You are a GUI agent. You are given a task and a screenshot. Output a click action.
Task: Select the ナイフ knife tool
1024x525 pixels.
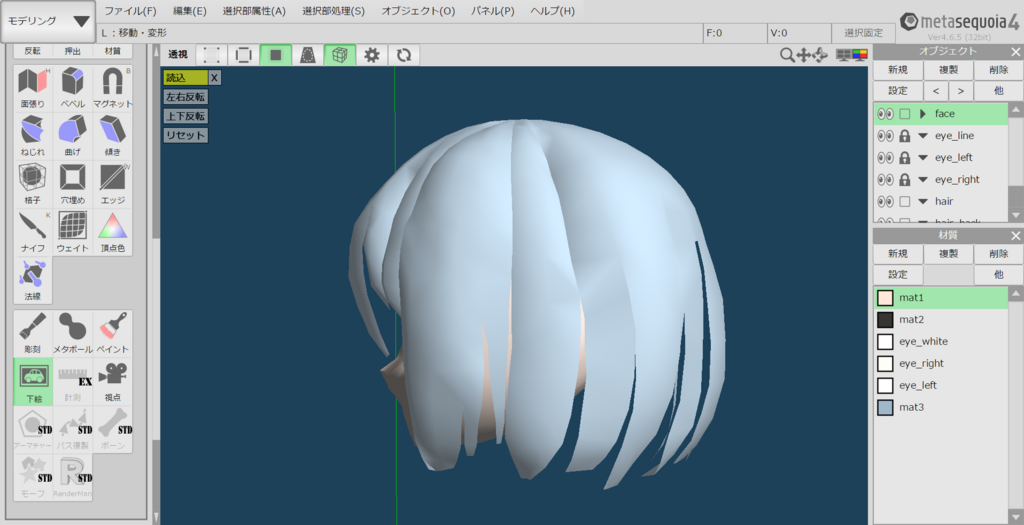coord(32,232)
